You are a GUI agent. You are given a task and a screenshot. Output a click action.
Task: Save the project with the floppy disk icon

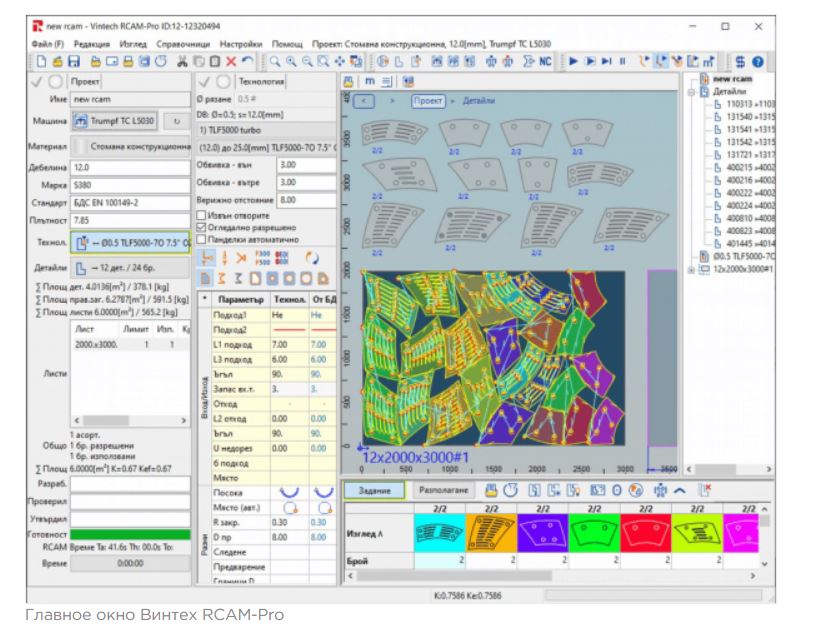coord(74,62)
